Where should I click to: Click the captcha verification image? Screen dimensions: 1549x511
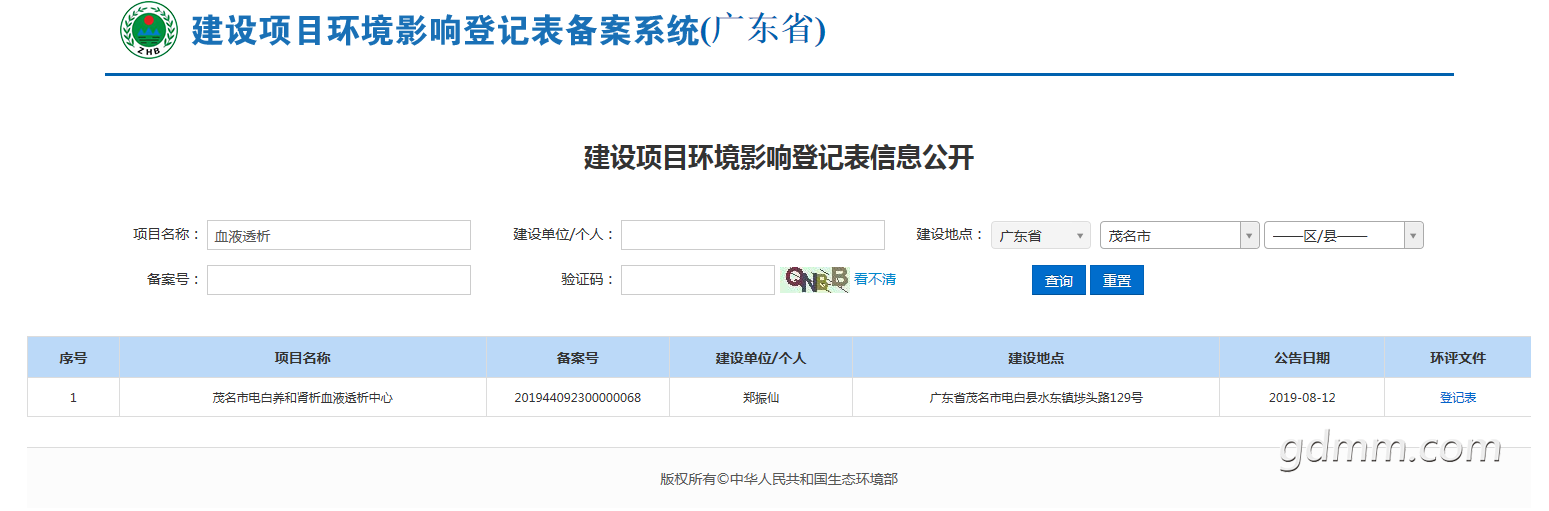coord(815,279)
